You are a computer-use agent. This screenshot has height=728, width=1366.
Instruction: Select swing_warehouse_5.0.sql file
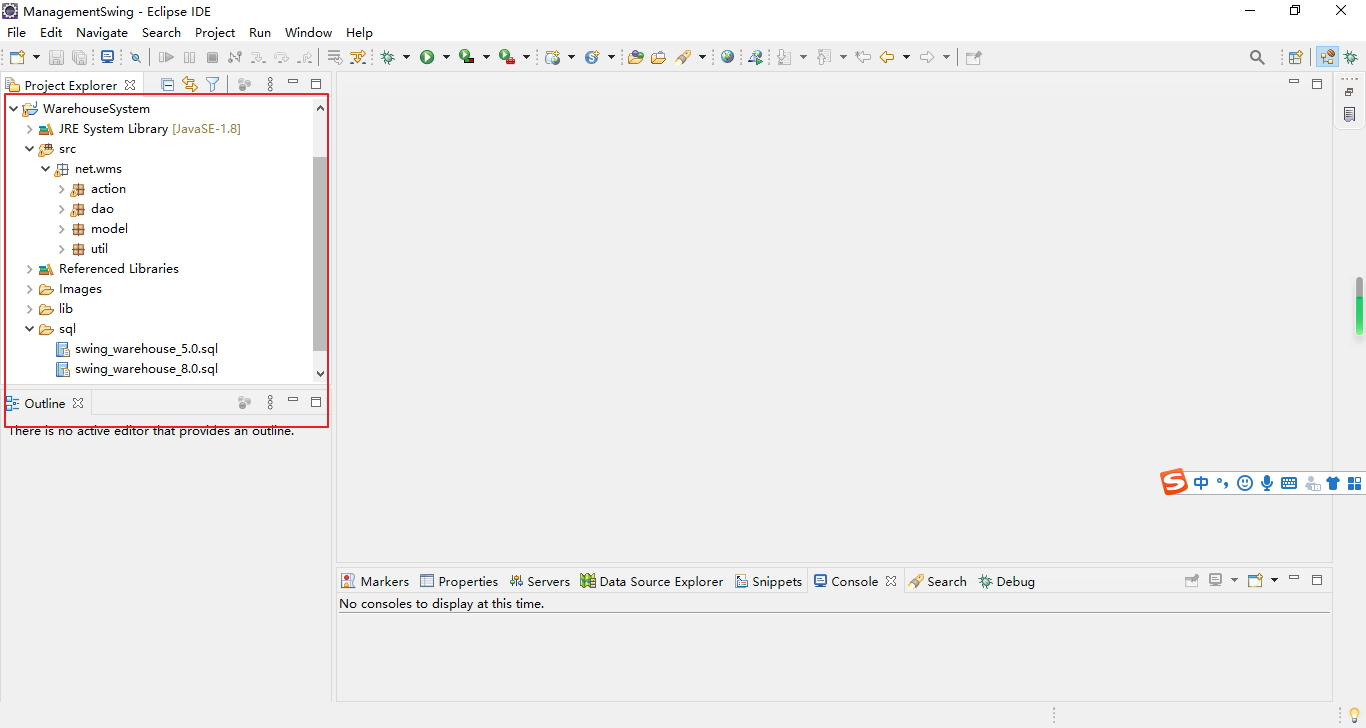click(x=146, y=349)
